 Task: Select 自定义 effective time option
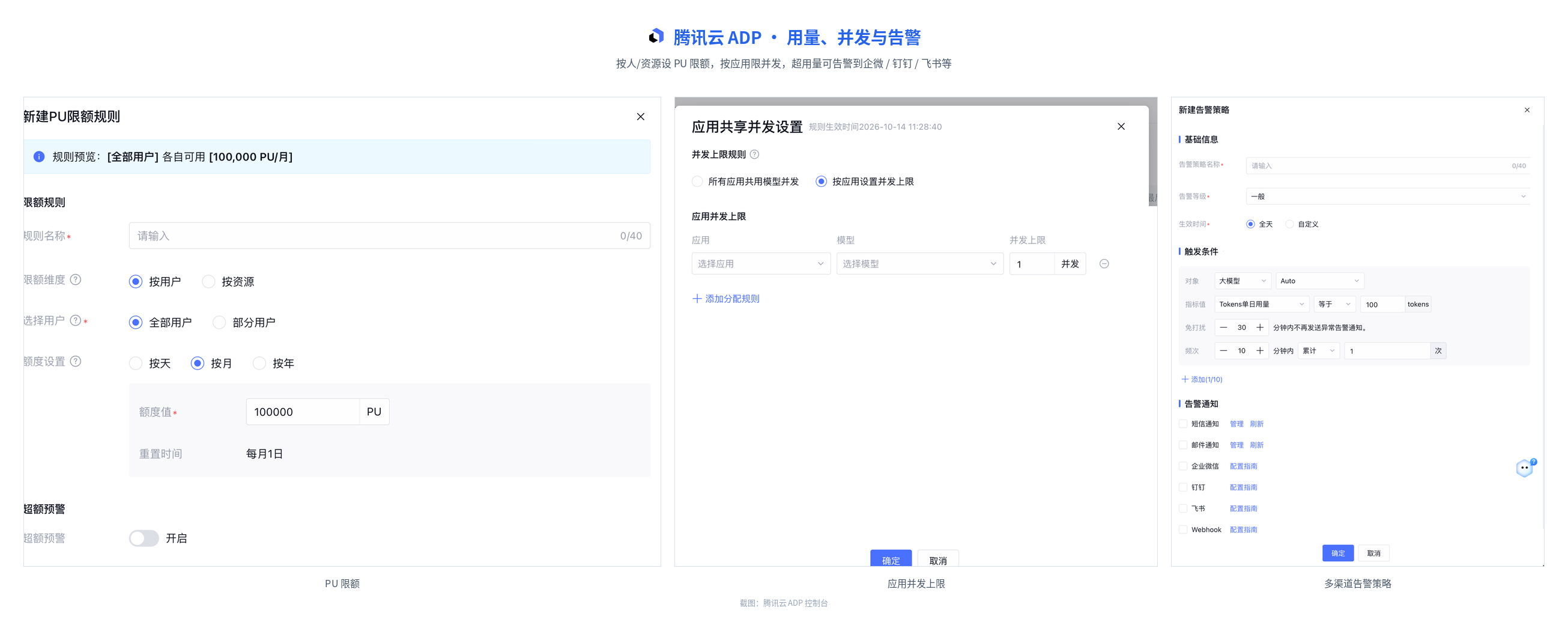click(x=1289, y=224)
